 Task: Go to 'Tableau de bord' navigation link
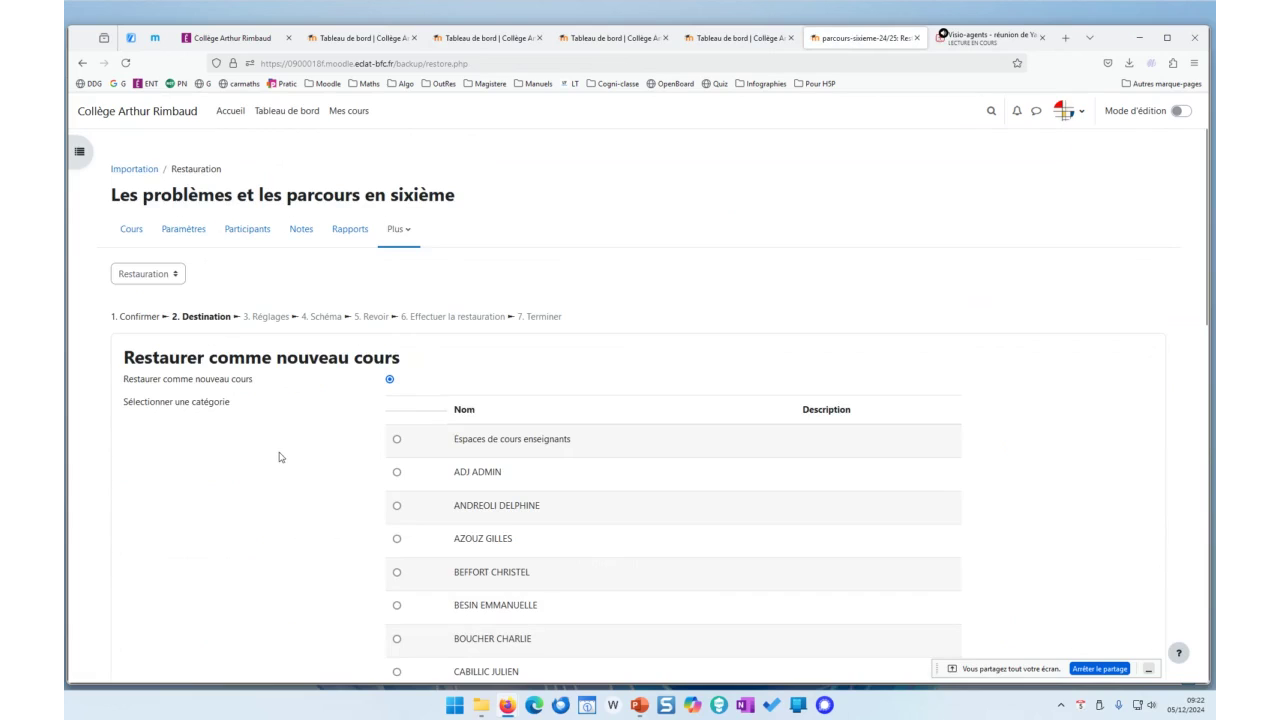click(287, 111)
